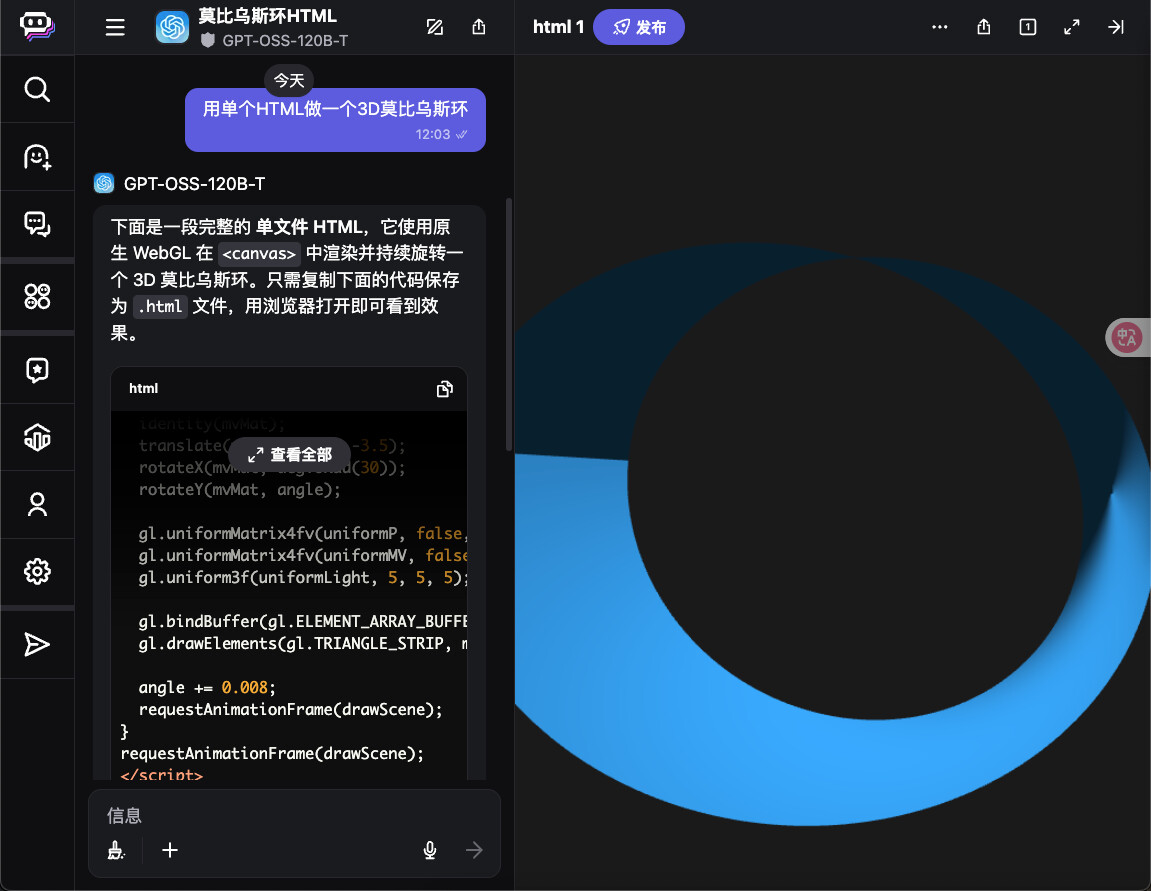The height and width of the screenshot is (891, 1151).
Task: Start a new chat with the edit icon
Action: pos(435,27)
